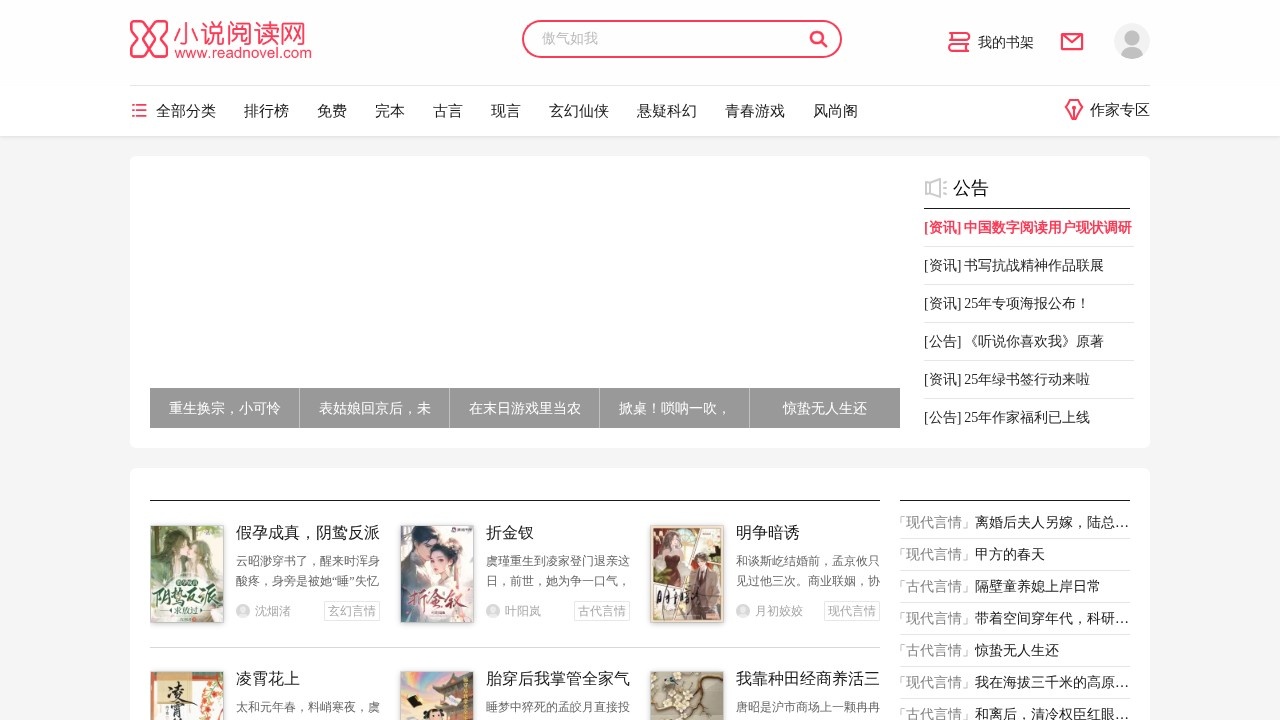The image size is (1280, 720).
Task: Expand the 全部分类 category list
Action: click(186, 111)
